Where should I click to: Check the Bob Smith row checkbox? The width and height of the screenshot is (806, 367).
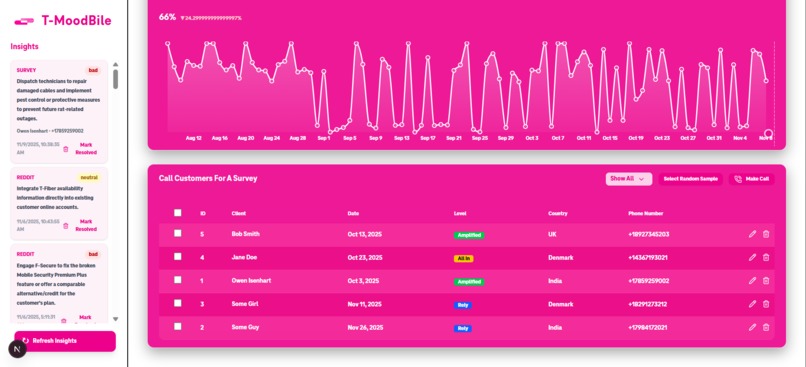click(x=177, y=233)
